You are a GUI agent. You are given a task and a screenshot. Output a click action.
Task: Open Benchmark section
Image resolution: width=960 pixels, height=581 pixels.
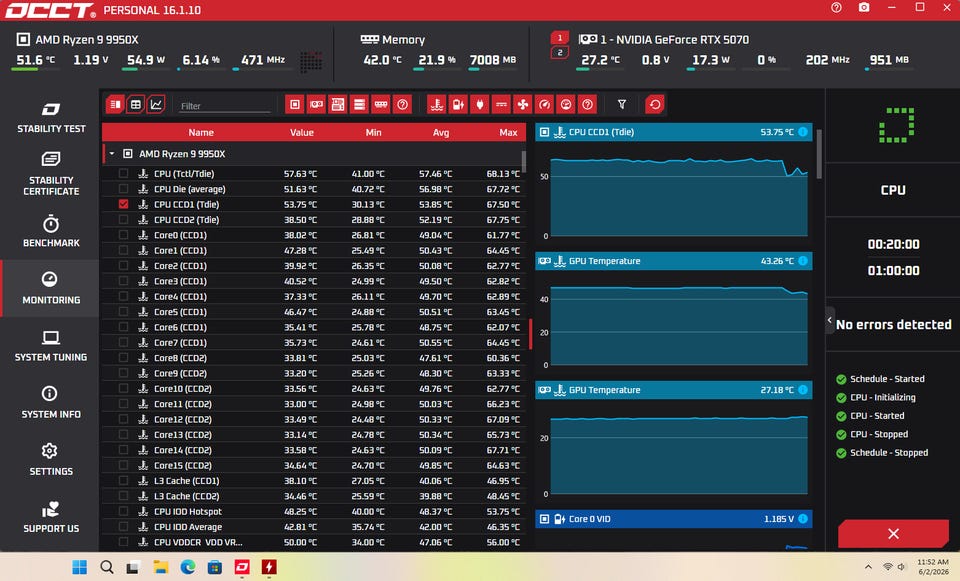[x=51, y=231]
